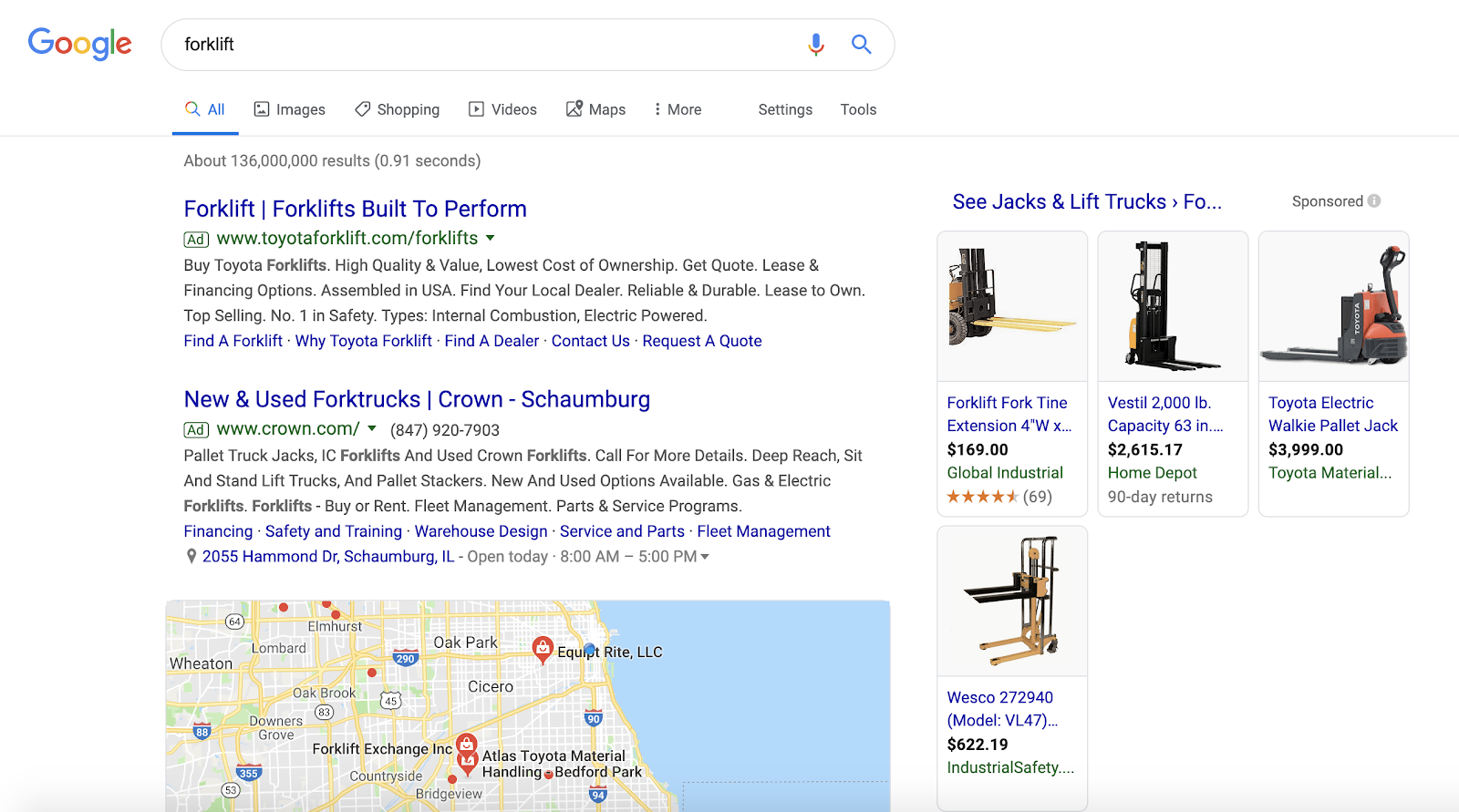The height and width of the screenshot is (812, 1459).
Task: Open the 2055 Hammond Dr, Schaumburg address link
Action: 328,557
